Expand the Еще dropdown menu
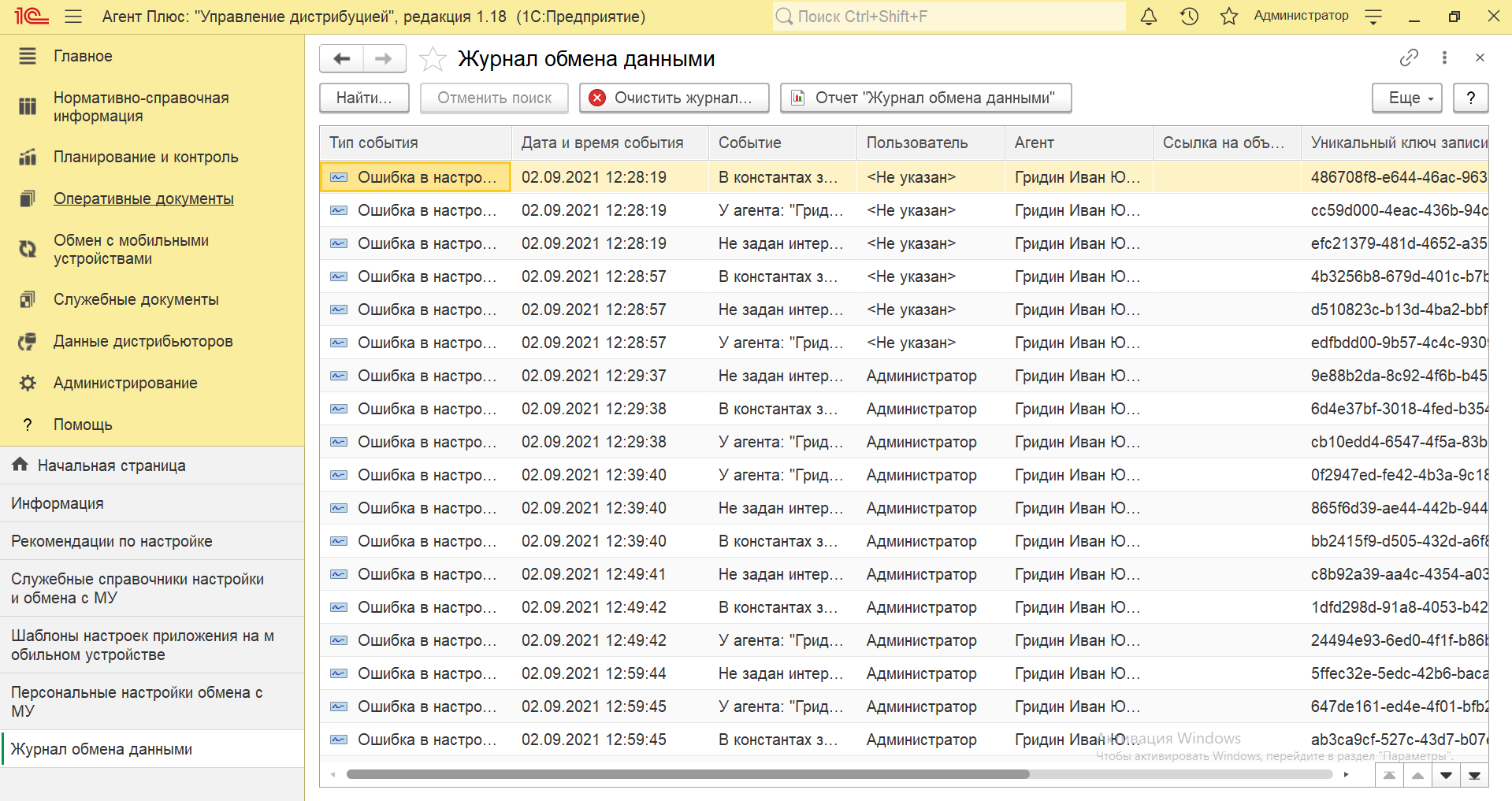 tap(1407, 98)
